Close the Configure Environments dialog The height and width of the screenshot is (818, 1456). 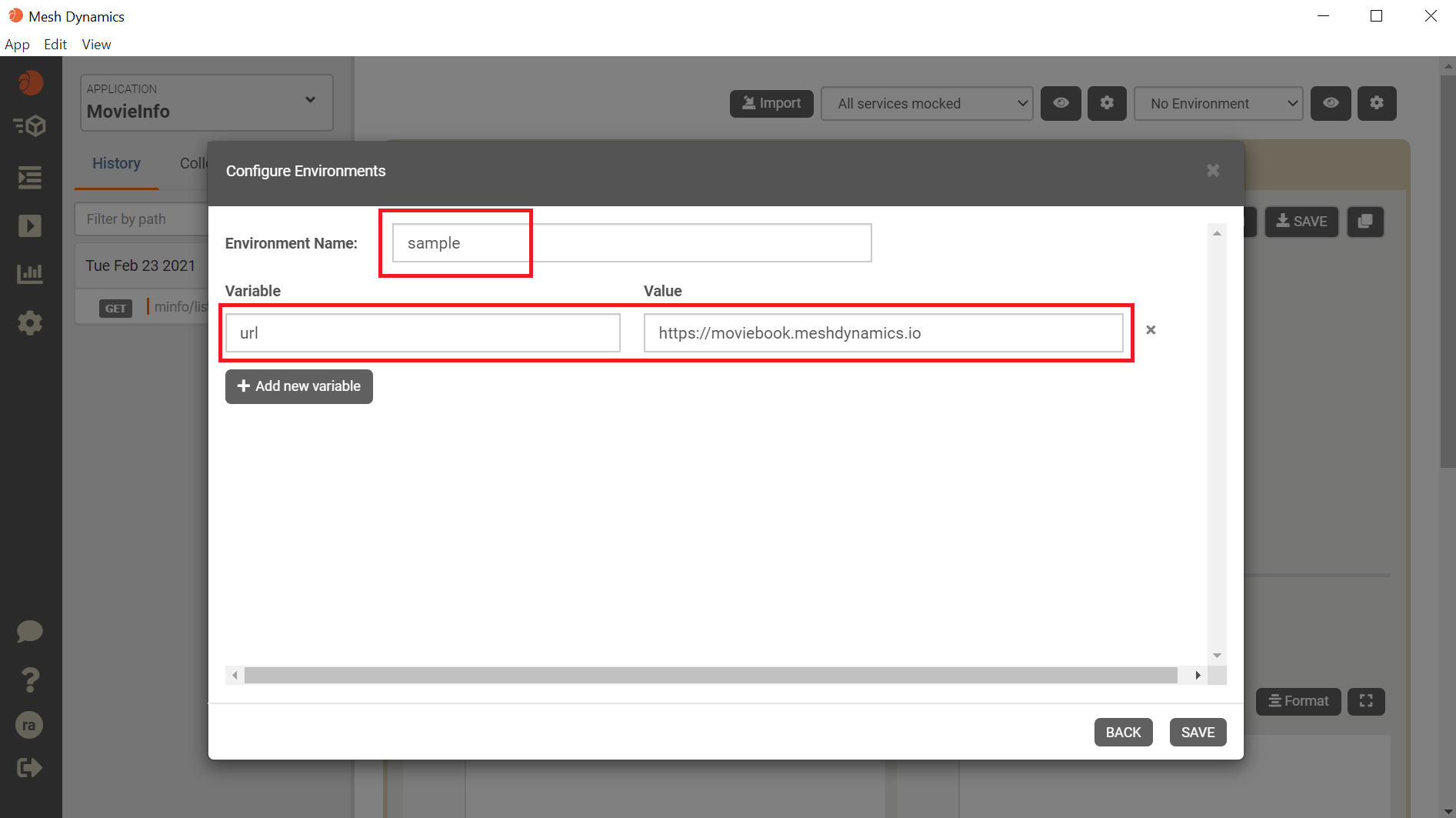point(1213,171)
